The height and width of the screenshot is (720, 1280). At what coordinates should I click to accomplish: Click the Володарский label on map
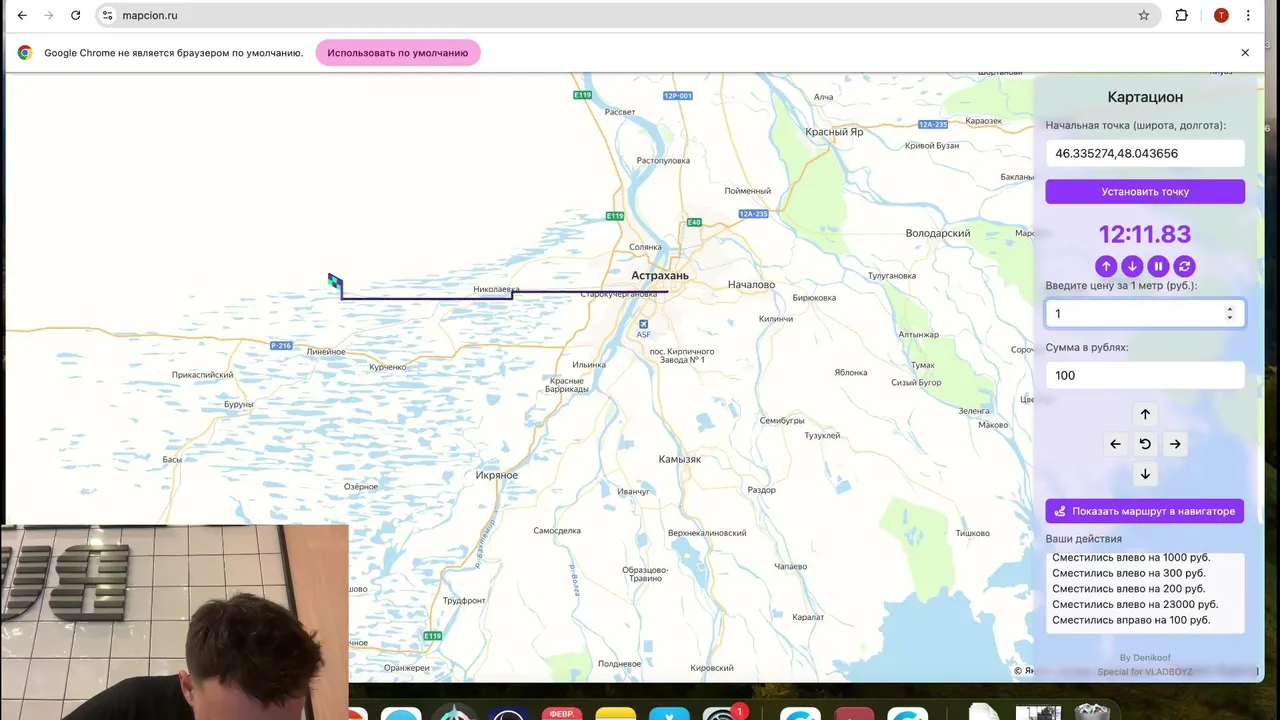click(938, 233)
